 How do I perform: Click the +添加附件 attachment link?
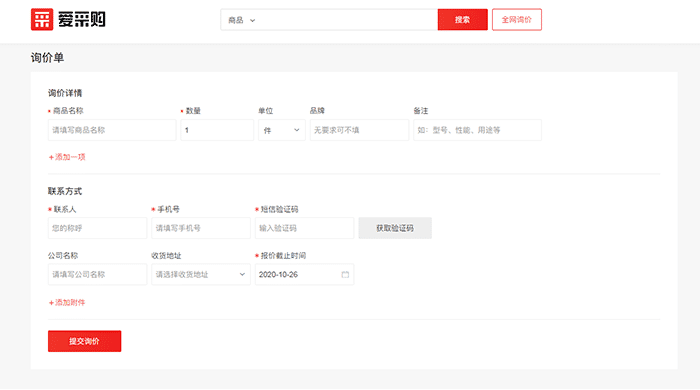(x=67, y=303)
